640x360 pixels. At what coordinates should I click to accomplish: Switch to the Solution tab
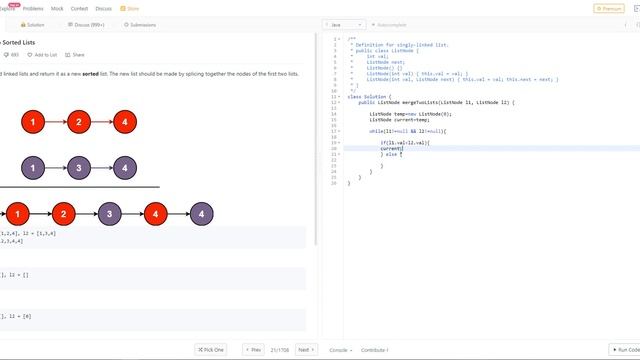32,25
